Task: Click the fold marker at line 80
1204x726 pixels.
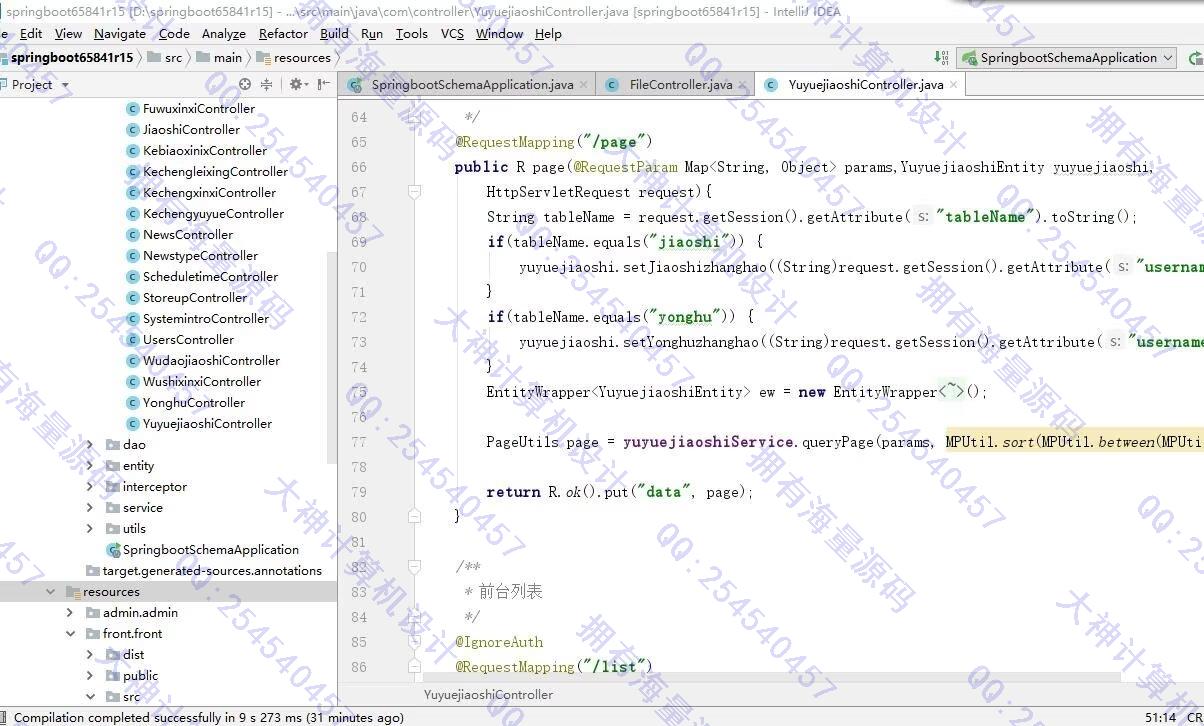Action: click(414, 517)
